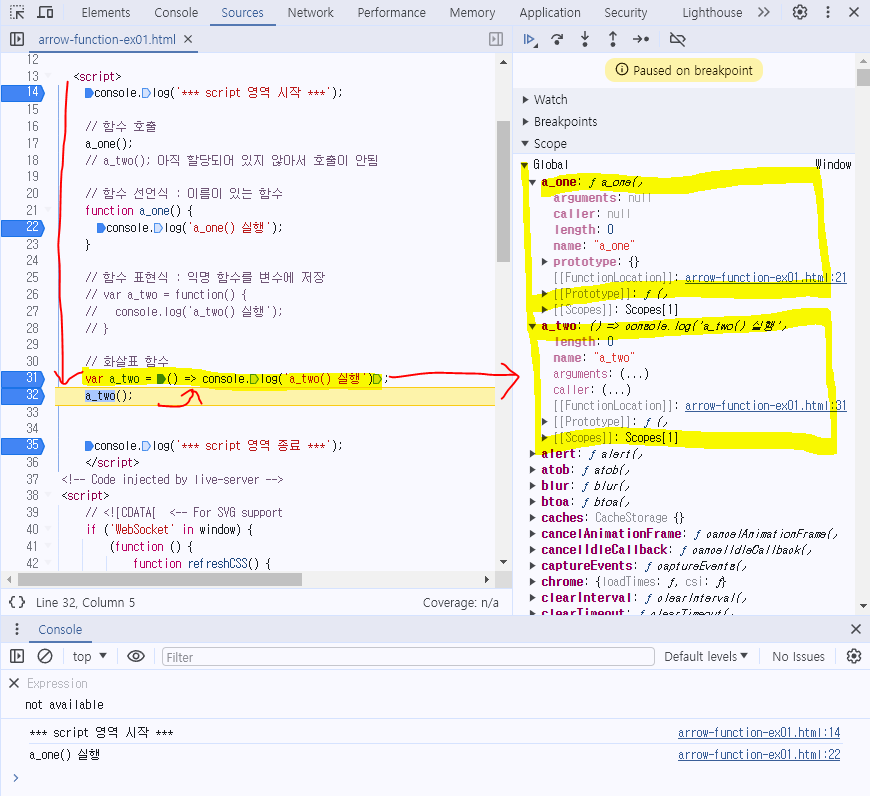Image resolution: width=870 pixels, height=796 pixels.
Task: Expand the a_two [[Scopes]] entry
Action: [x=544, y=438]
